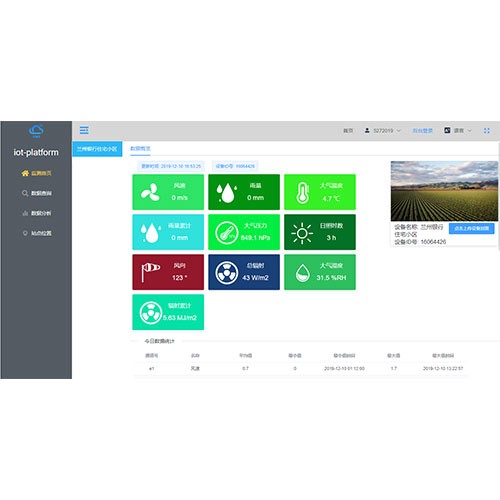Open the magnifier data query sidebar item
The width and height of the screenshot is (500, 500).
click(36, 193)
